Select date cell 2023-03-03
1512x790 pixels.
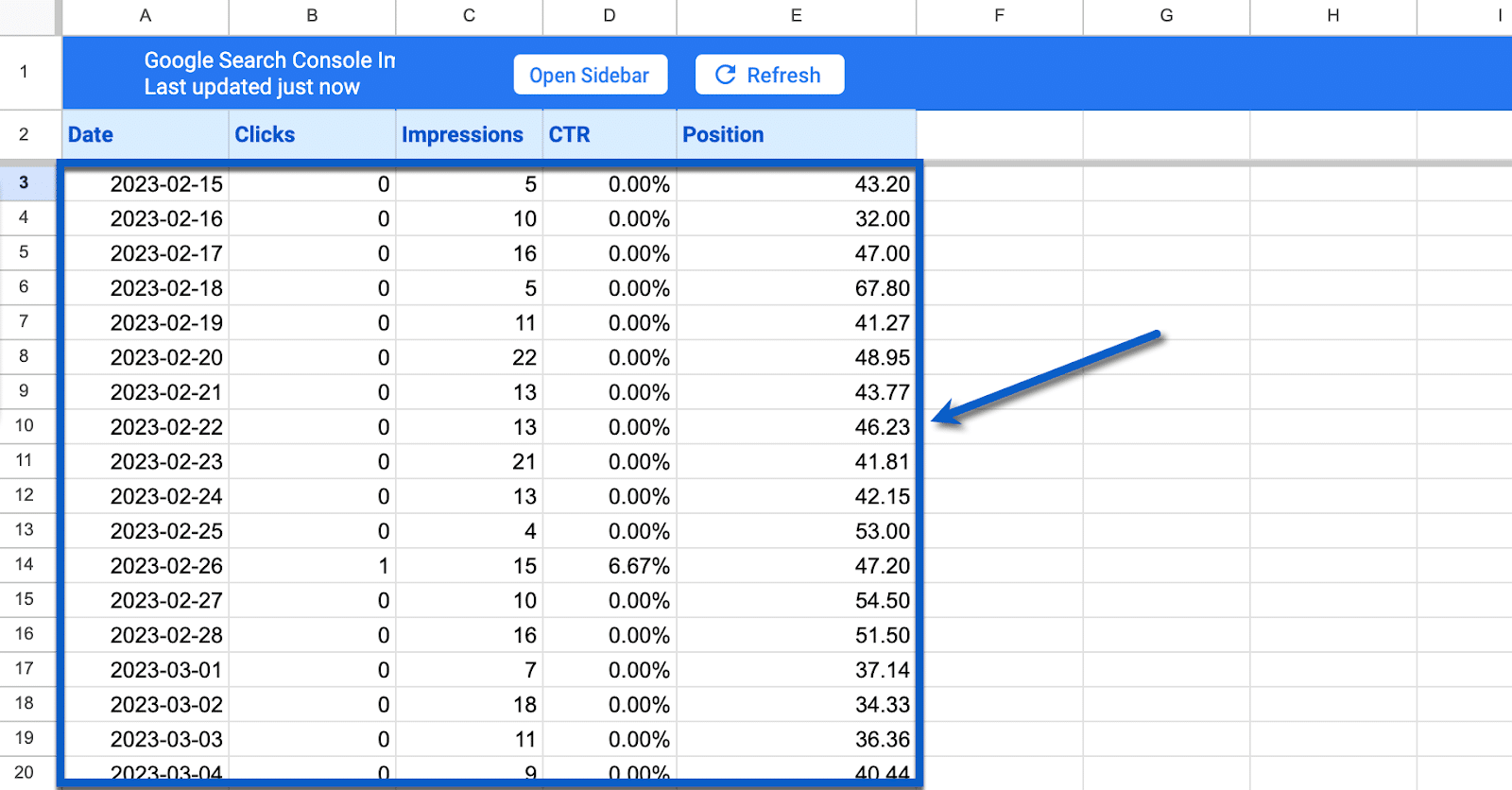pos(146,739)
